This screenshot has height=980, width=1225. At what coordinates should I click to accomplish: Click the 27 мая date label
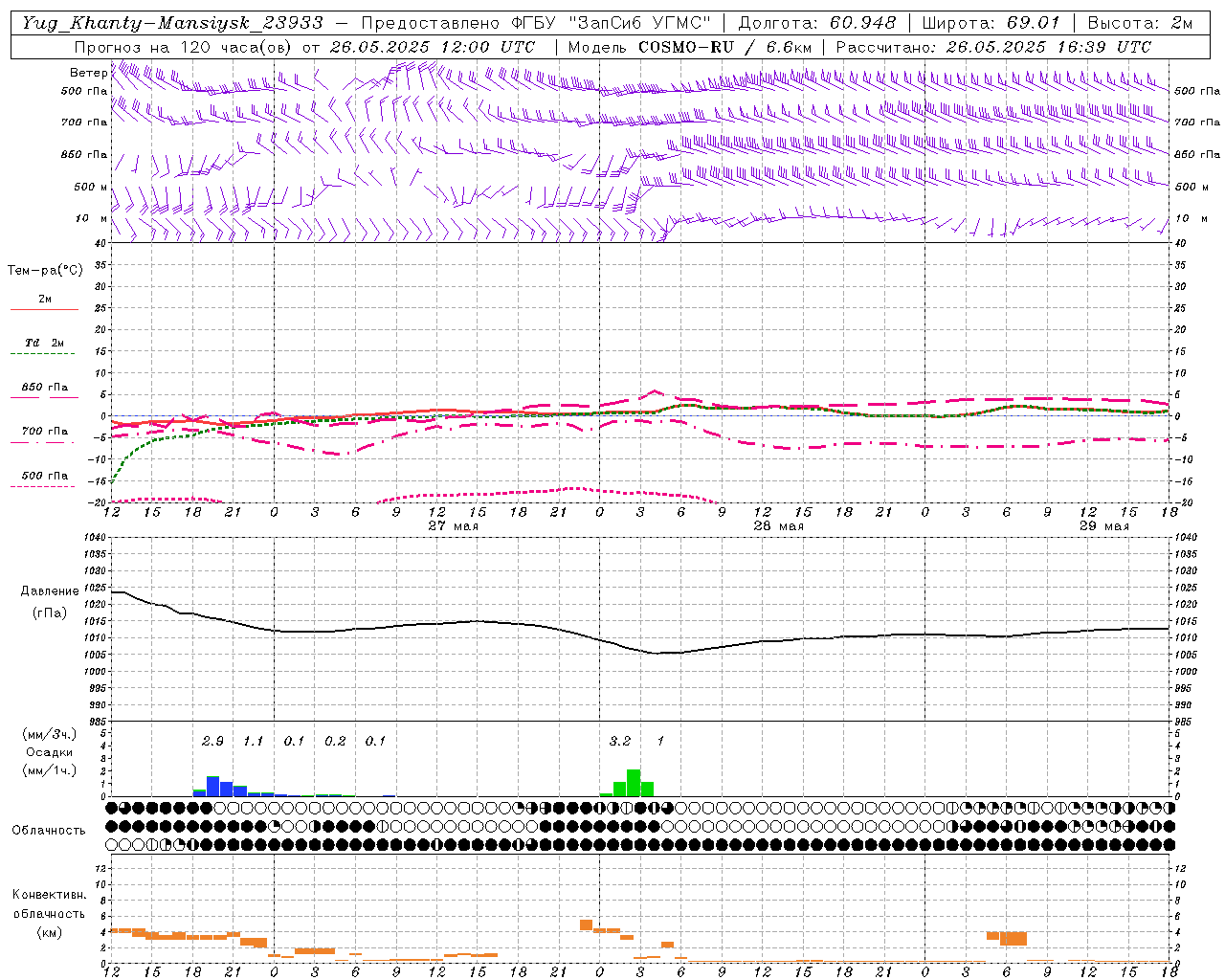point(454,526)
